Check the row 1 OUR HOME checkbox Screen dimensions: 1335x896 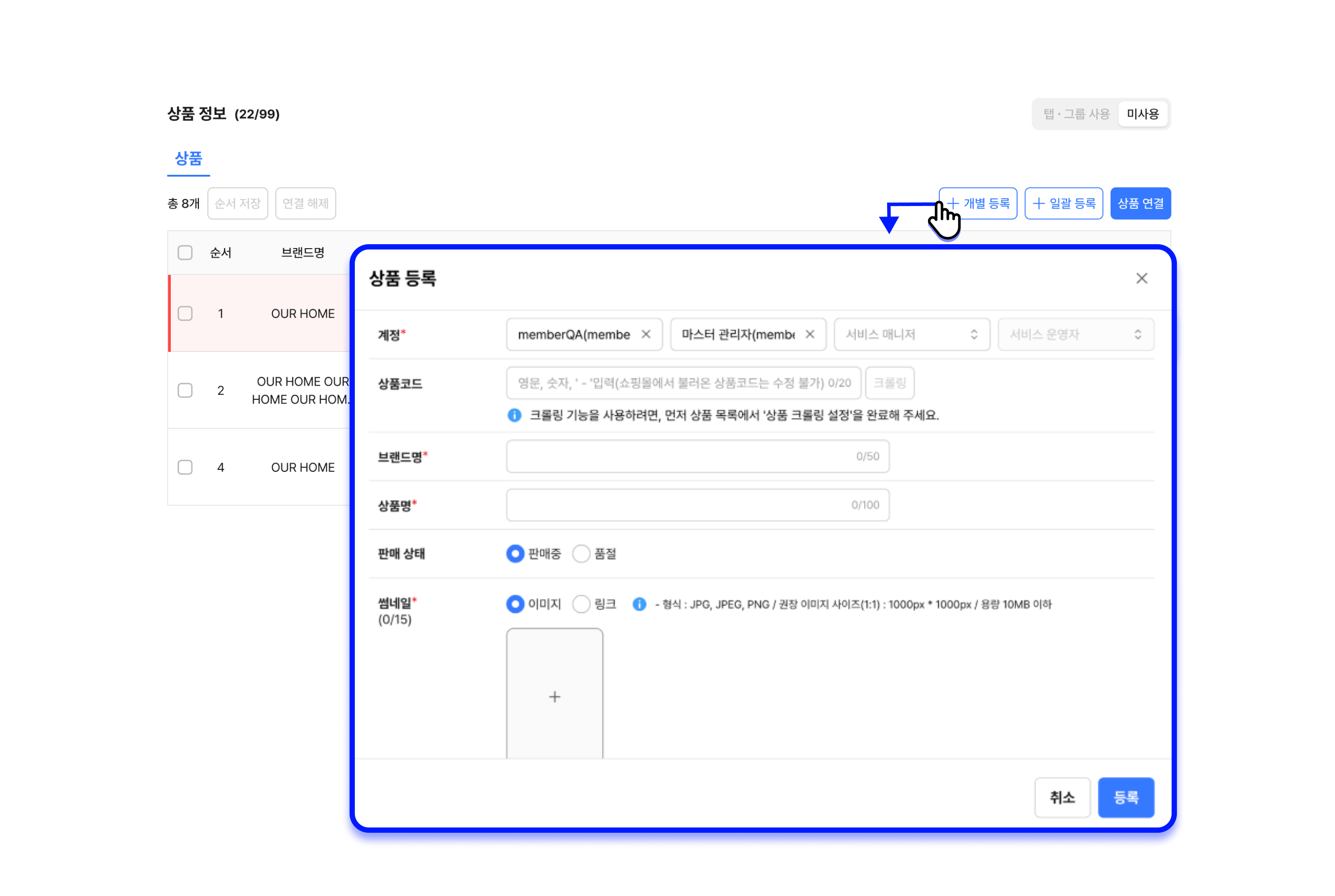point(185,313)
